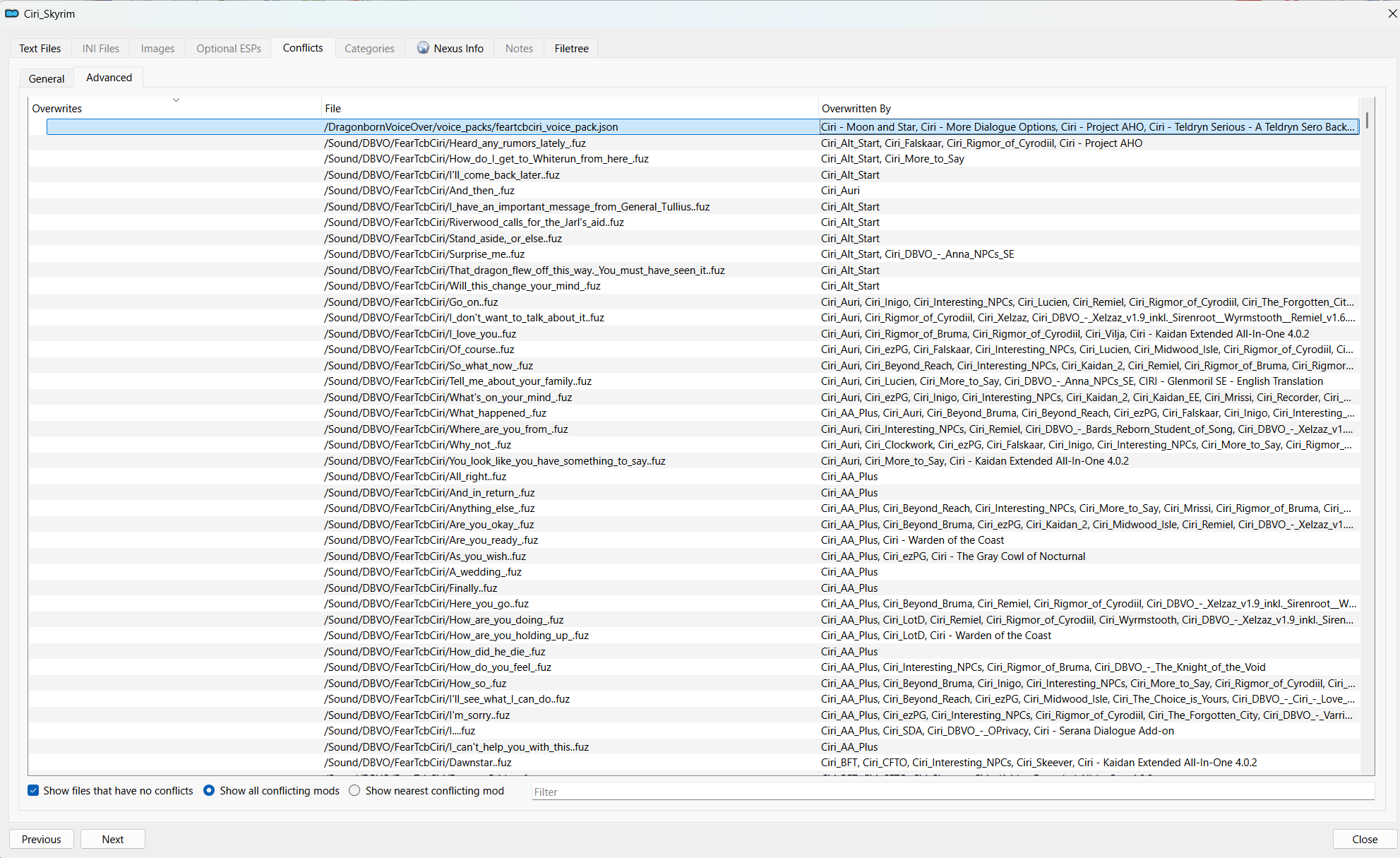
Task: Click the Ciri_Skyrim window title icon
Action: 12,13
